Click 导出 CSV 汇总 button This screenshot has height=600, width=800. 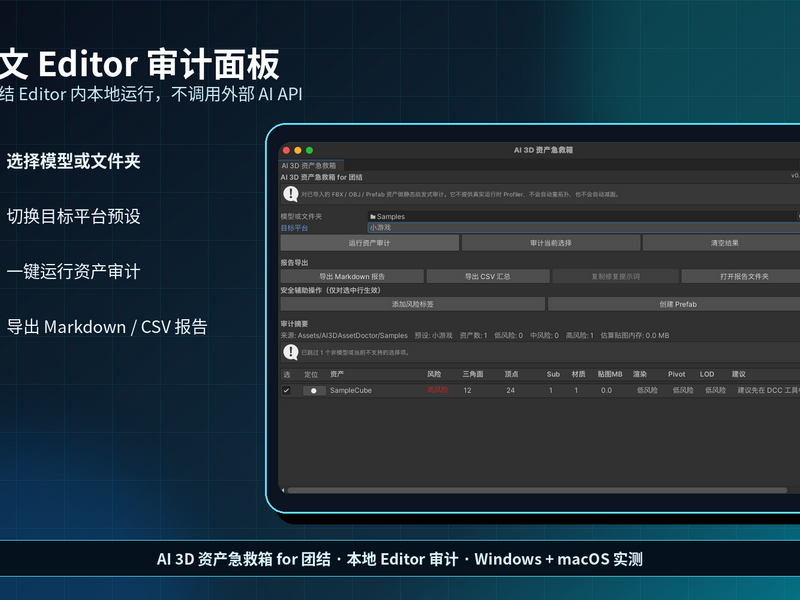488,277
